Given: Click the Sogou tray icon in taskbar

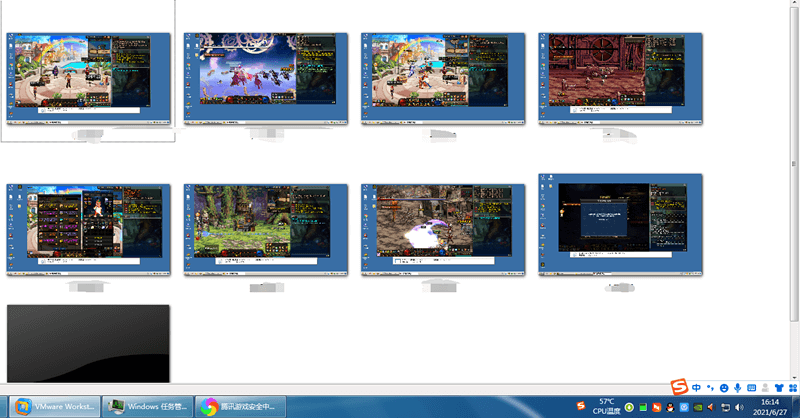Looking at the screenshot, I should coord(581,406).
